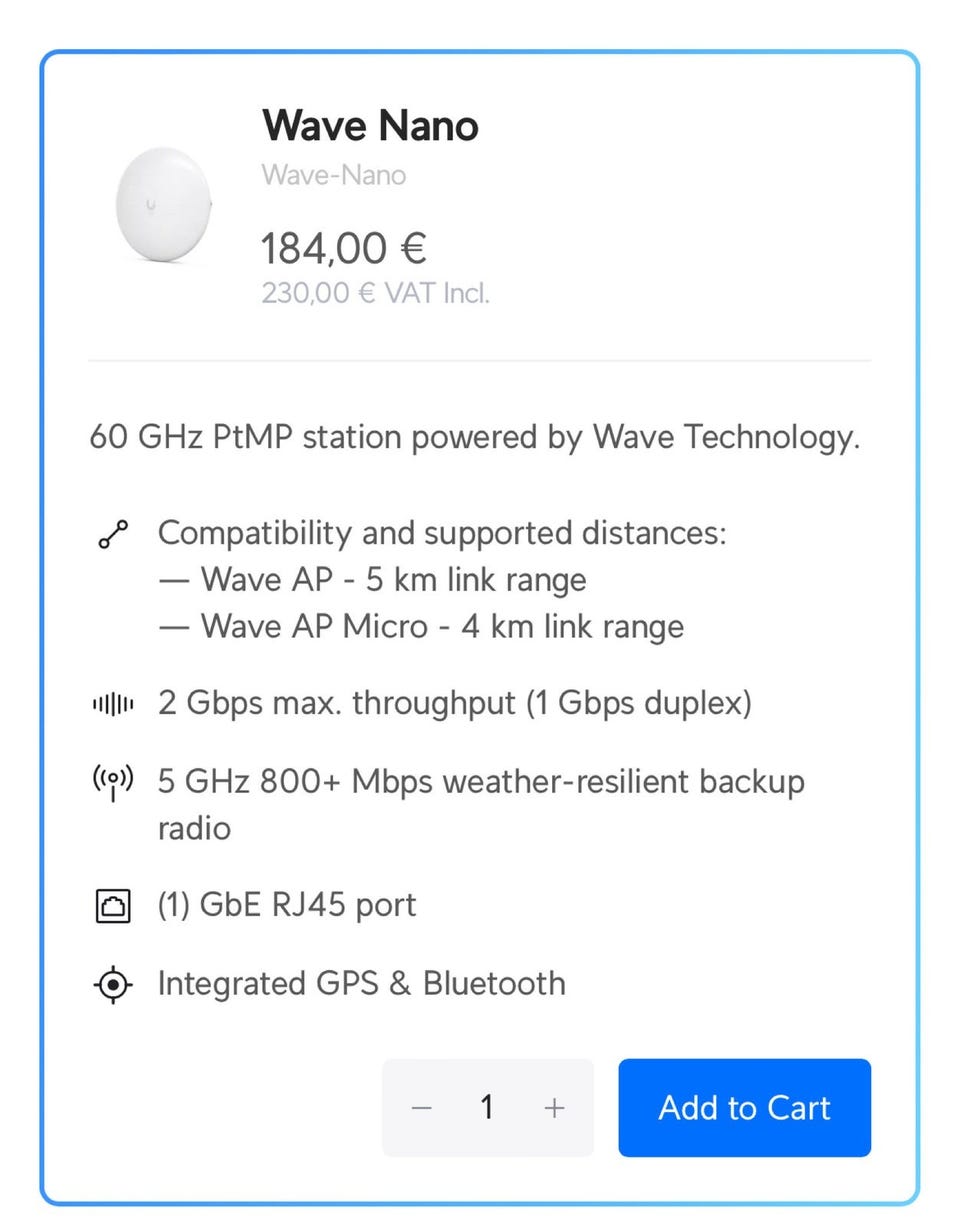Click the 60 GHz PtMP station description
This screenshot has width=960, height=1227.
[474, 437]
